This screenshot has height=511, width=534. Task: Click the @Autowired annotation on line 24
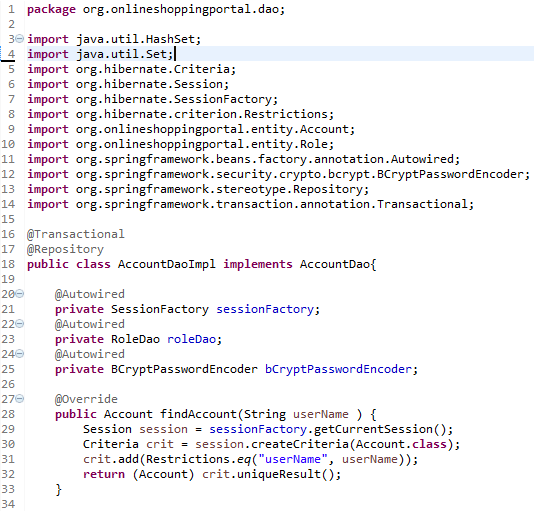coord(90,354)
